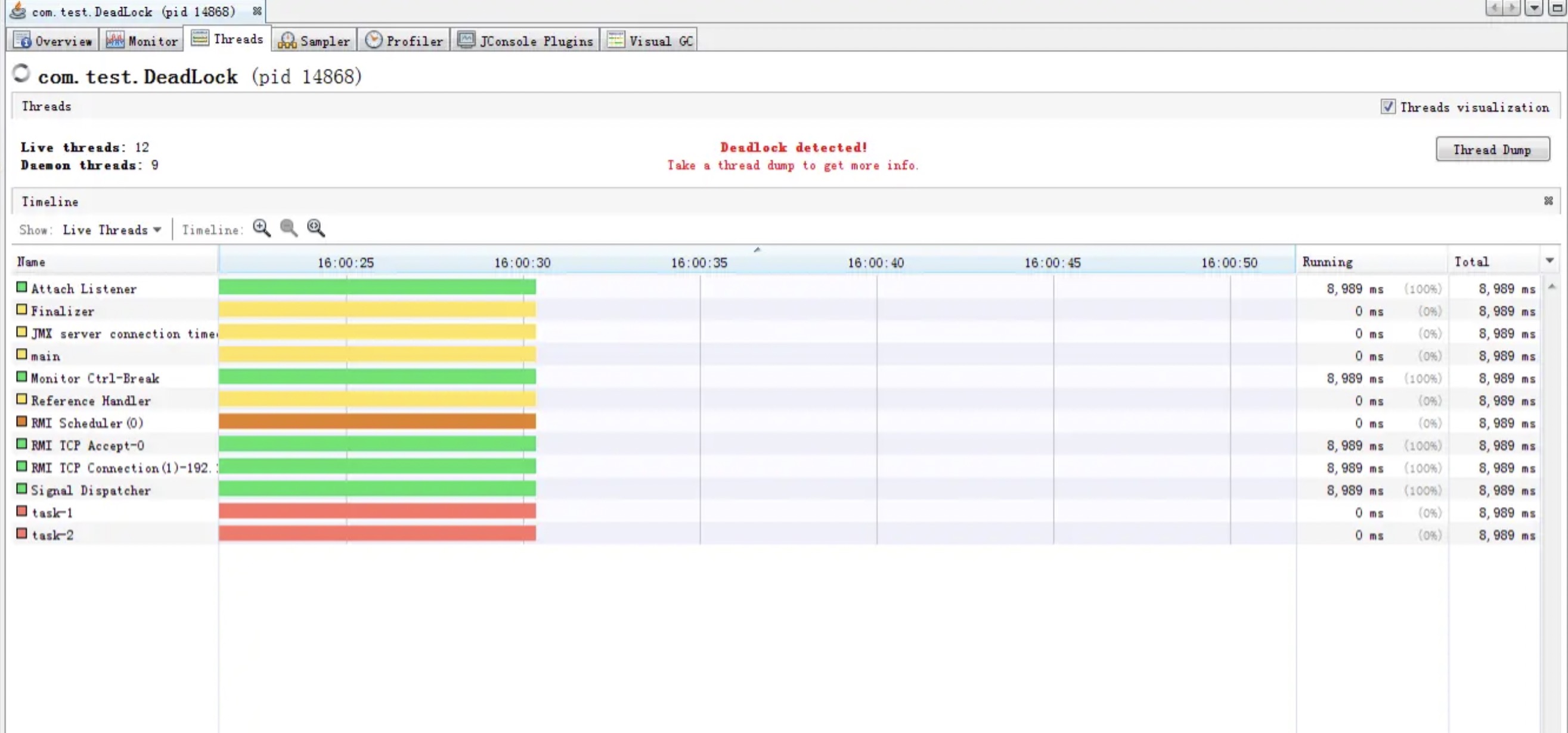Click the Java app icon on the DeadLock tab
Screen dimensions: 1568x733
[18, 10]
